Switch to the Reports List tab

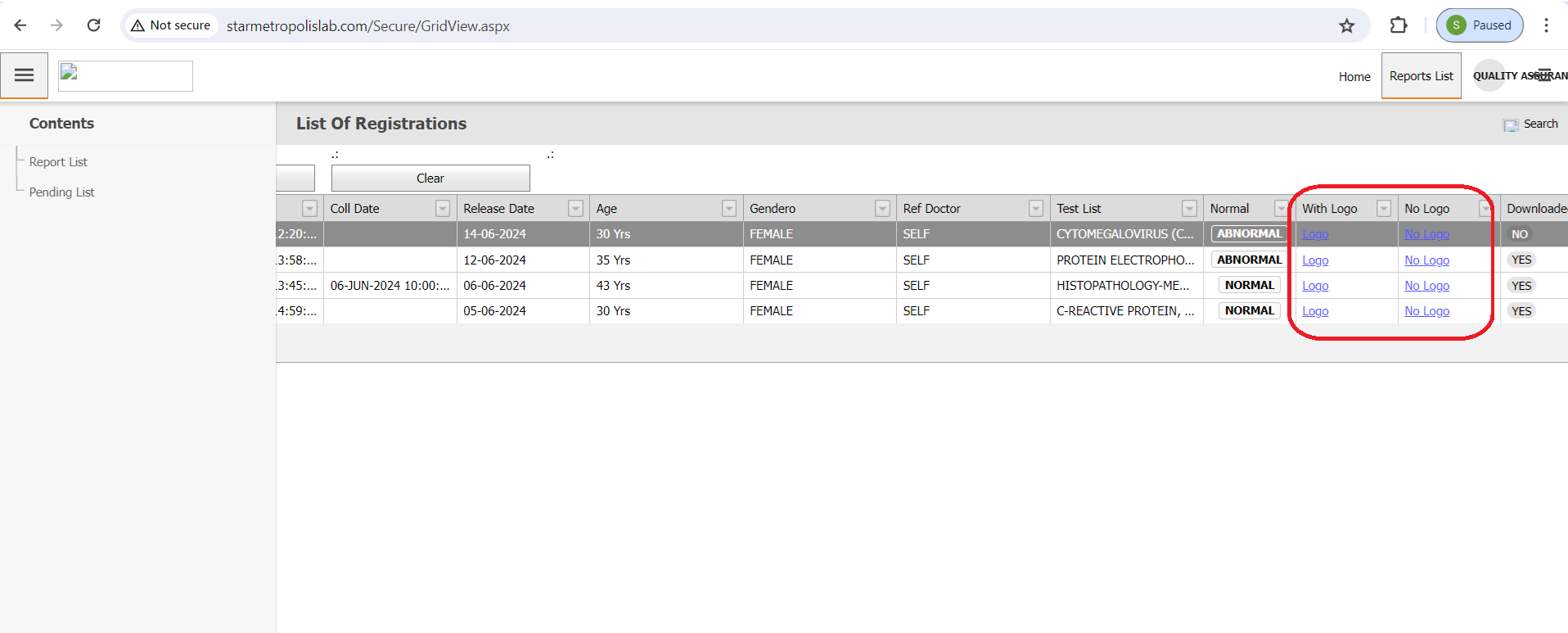coord(1421,76)
